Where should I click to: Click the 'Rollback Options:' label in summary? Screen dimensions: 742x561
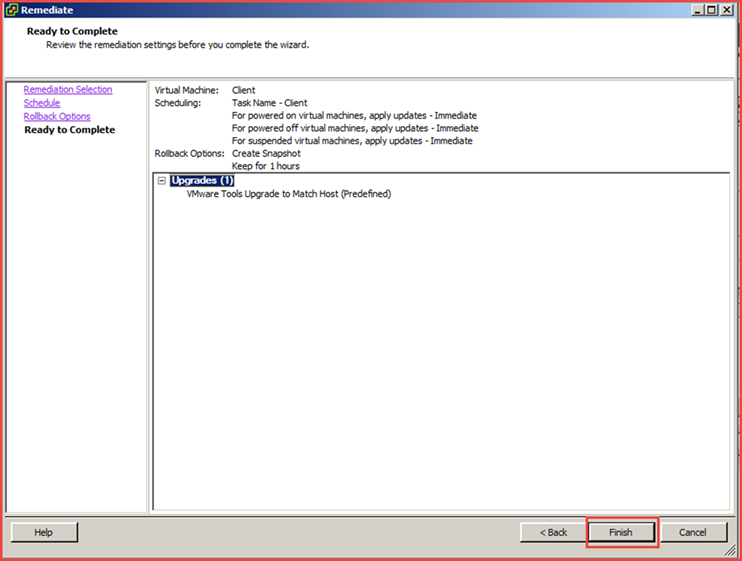[x=189, y=154]
